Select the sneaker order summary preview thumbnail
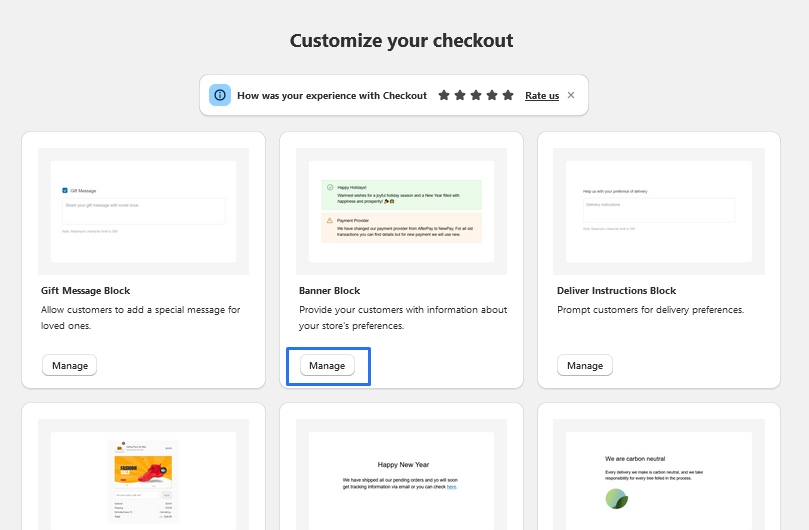 click(143, 482)
